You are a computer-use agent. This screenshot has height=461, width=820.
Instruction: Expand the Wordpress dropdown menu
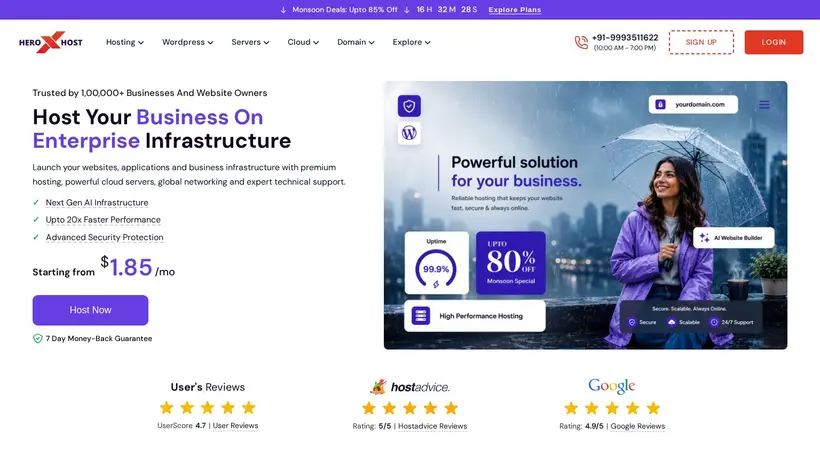[187, 42]
